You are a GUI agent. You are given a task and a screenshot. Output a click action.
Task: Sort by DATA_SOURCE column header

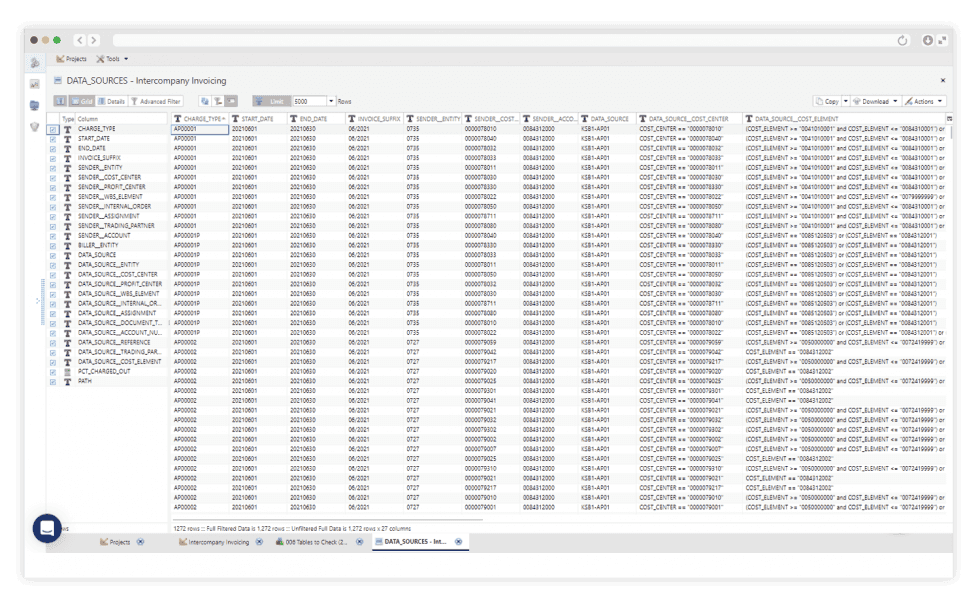point(608,118)
